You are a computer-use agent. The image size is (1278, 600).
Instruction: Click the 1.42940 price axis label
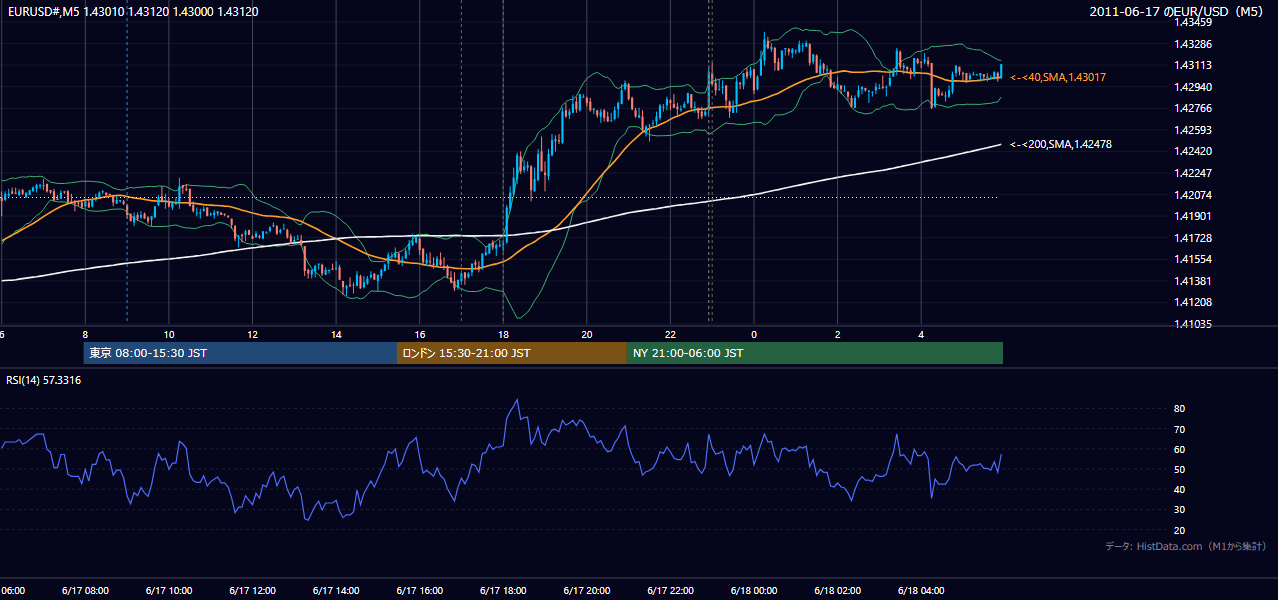(x=1193, y=87)
